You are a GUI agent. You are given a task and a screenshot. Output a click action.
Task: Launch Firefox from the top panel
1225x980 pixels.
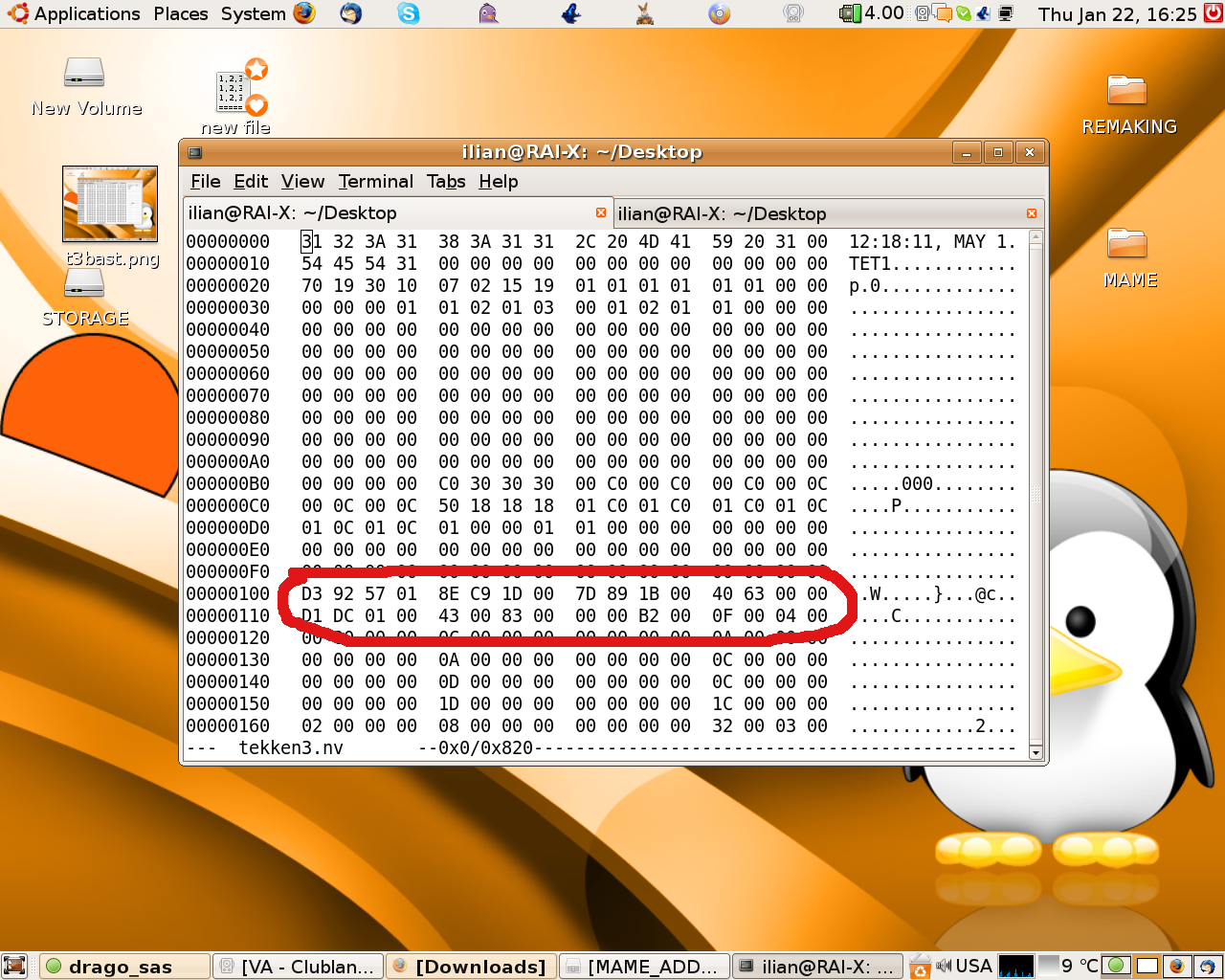(x=304, y=13)
